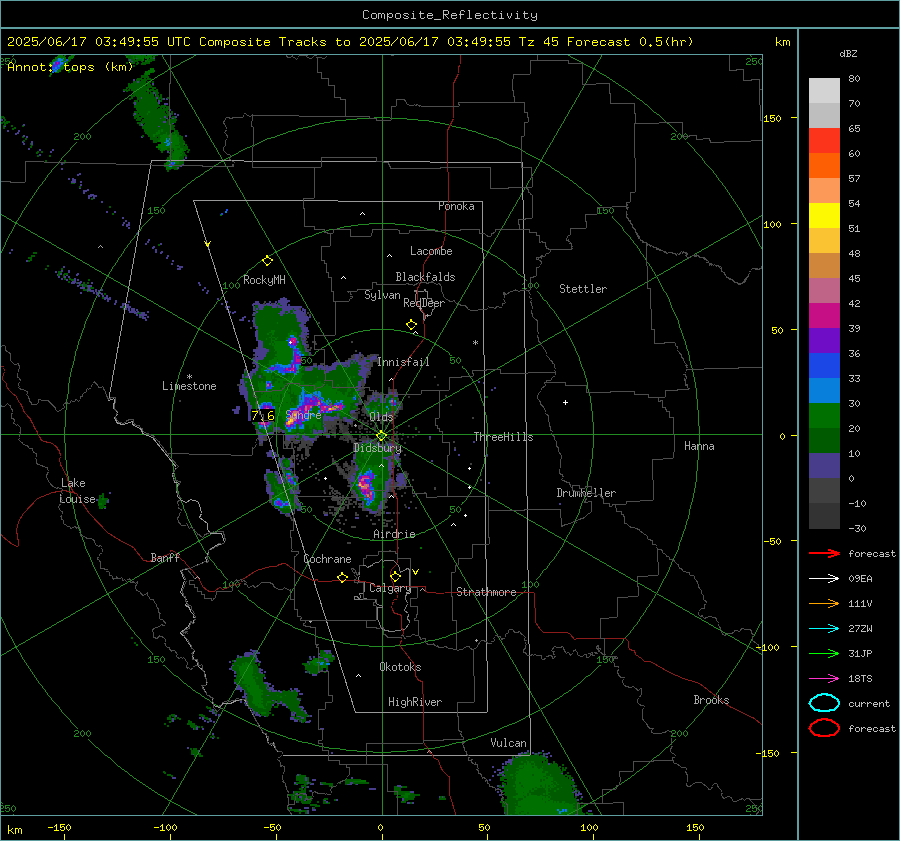Click the RockyMH label

click(264, 280)
